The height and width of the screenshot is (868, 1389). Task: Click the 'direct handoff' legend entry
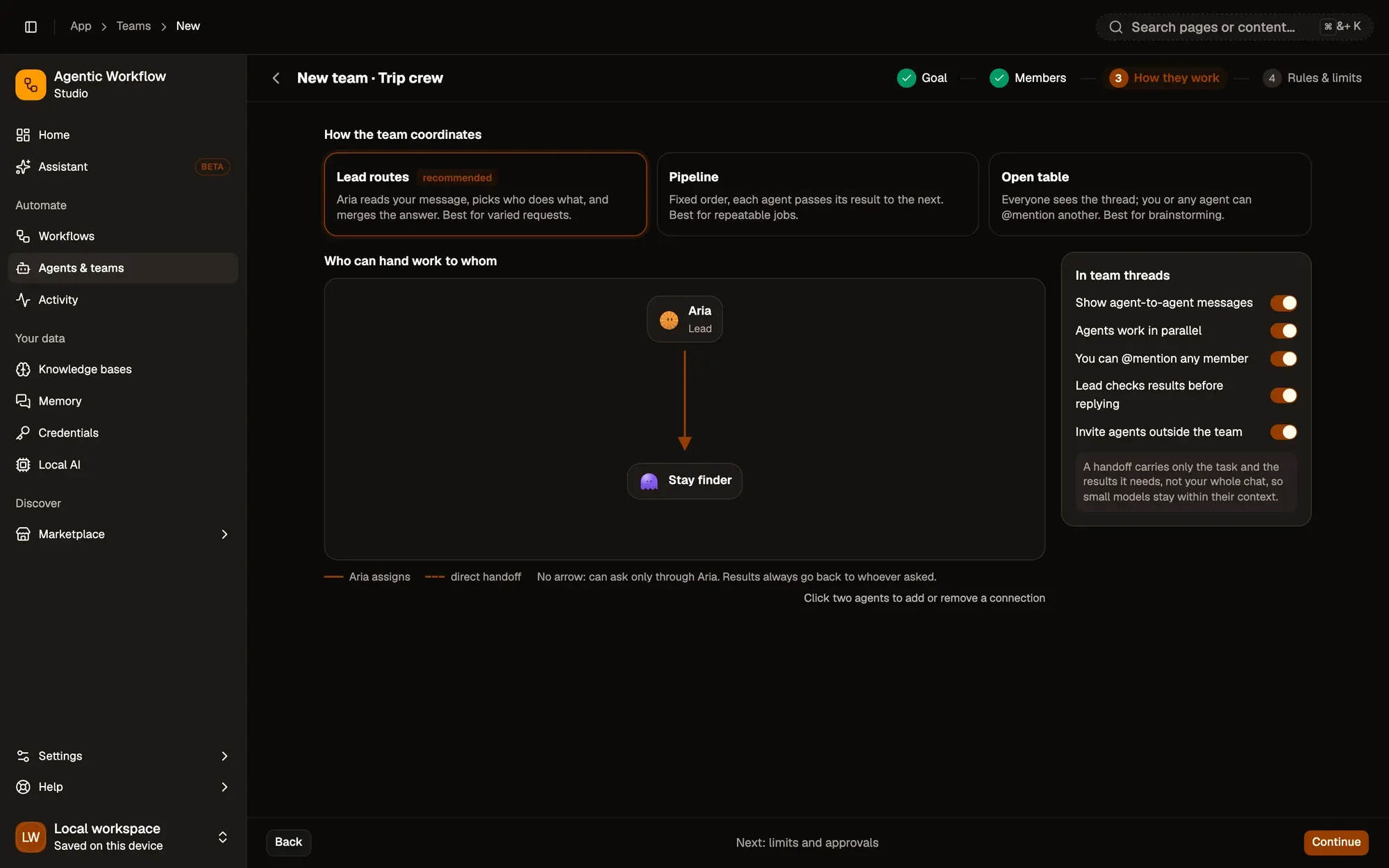click(473, 577)
